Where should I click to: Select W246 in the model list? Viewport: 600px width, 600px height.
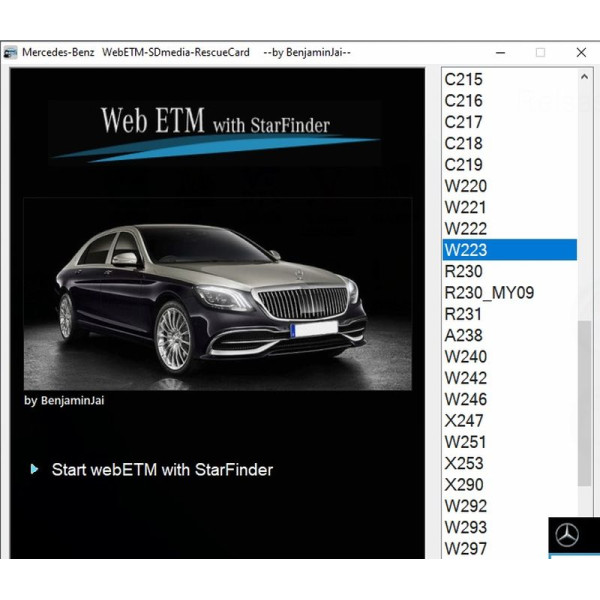(466, 399)
